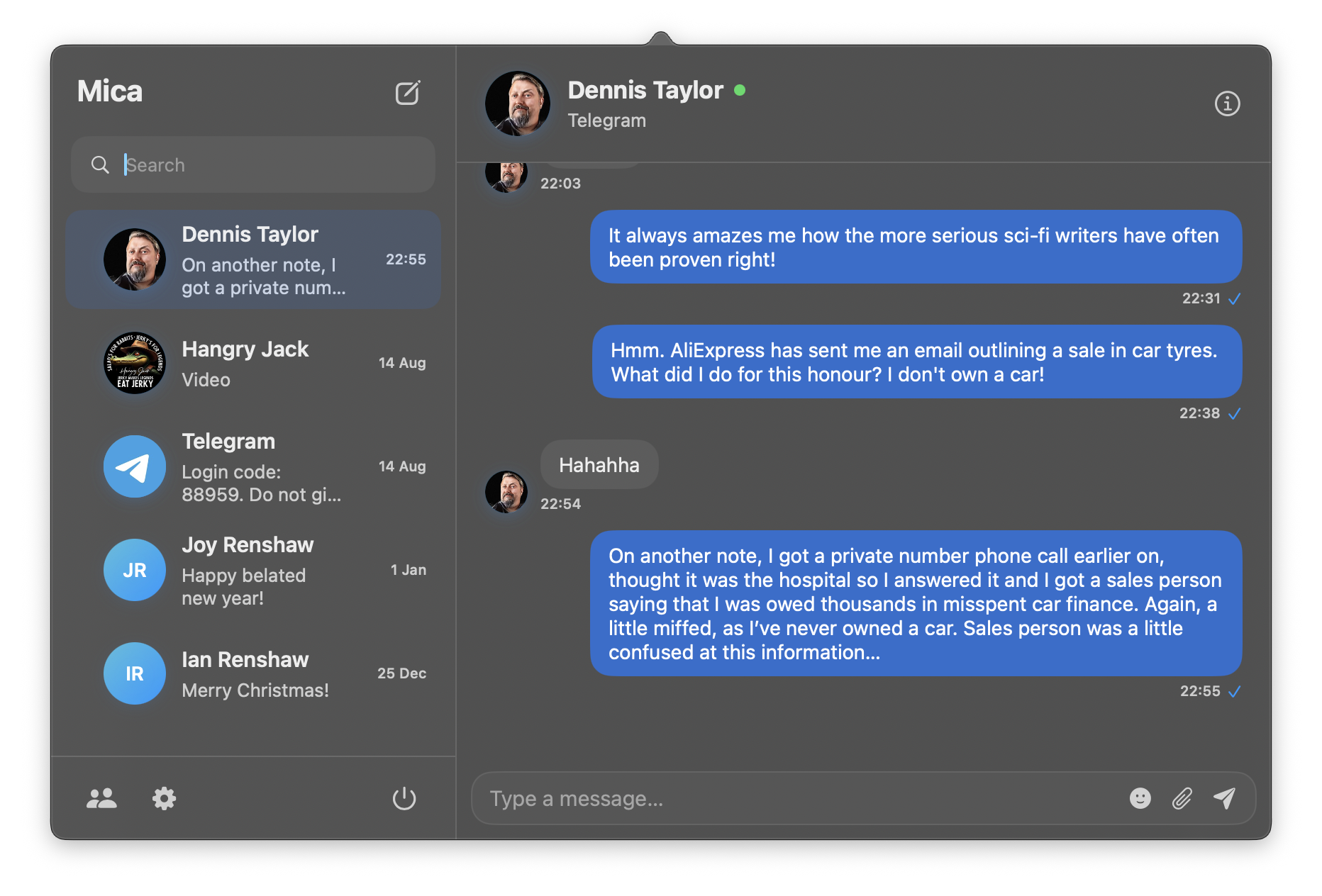Click the search magnifier icon
Viewport: 1322px width, 896px height.
click(100, 165)
